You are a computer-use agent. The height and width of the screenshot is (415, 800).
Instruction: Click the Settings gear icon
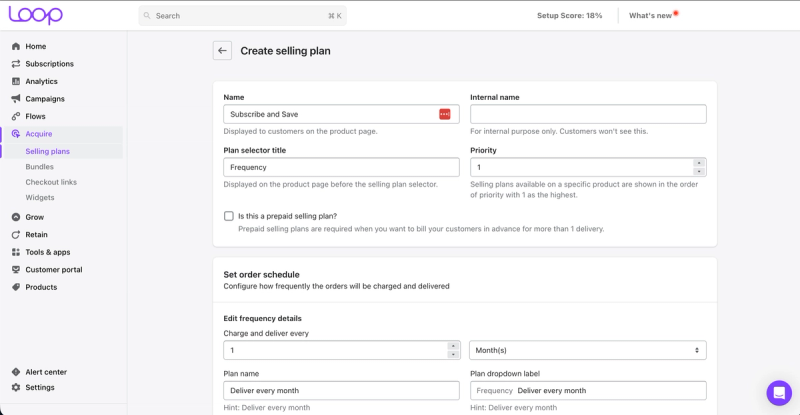coord(16,387)
